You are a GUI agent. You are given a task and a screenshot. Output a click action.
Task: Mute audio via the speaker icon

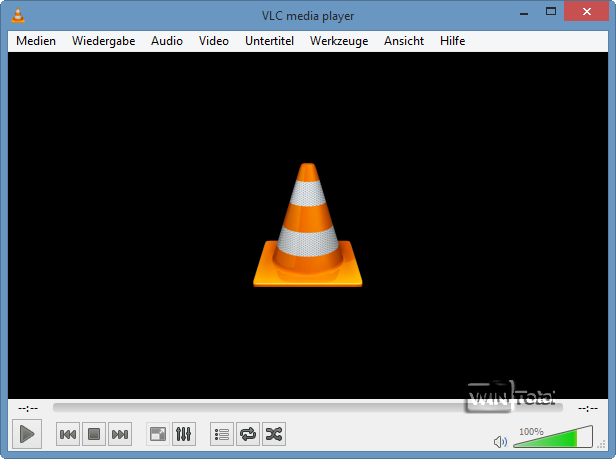pyautogui.click(x=500, y=442)
